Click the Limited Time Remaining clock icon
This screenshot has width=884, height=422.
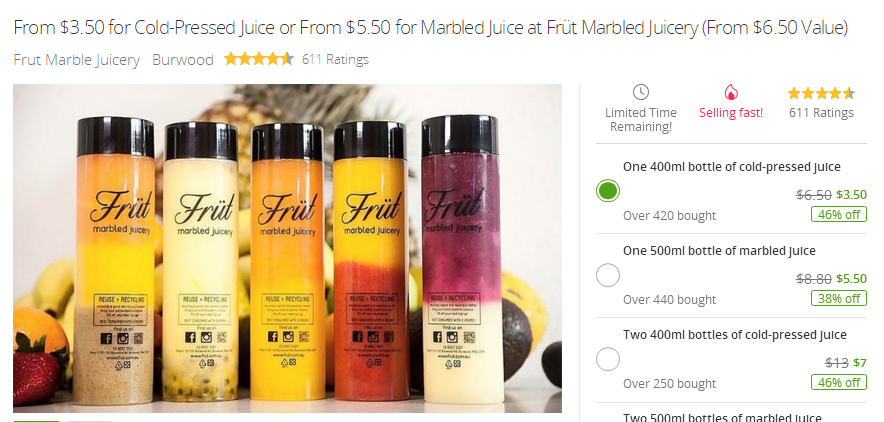(x=640, y=92)
